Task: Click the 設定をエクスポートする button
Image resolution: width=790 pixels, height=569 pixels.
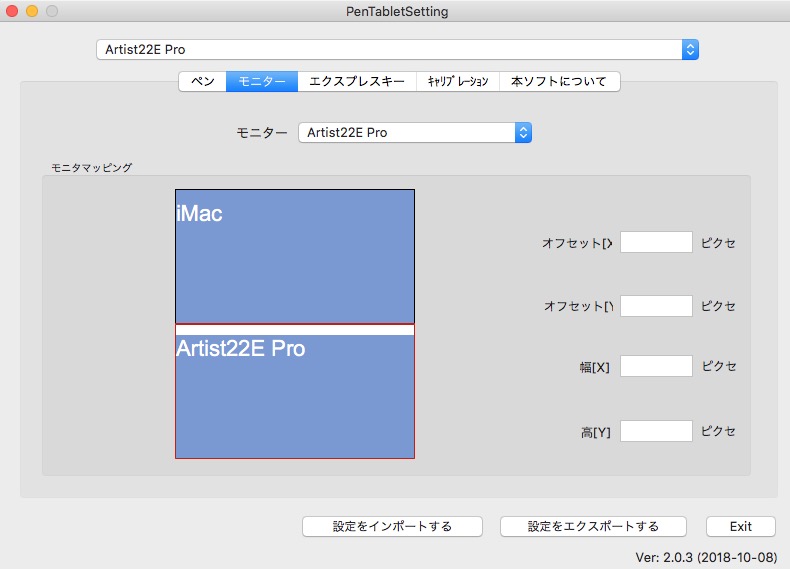Action: [593, 526]
